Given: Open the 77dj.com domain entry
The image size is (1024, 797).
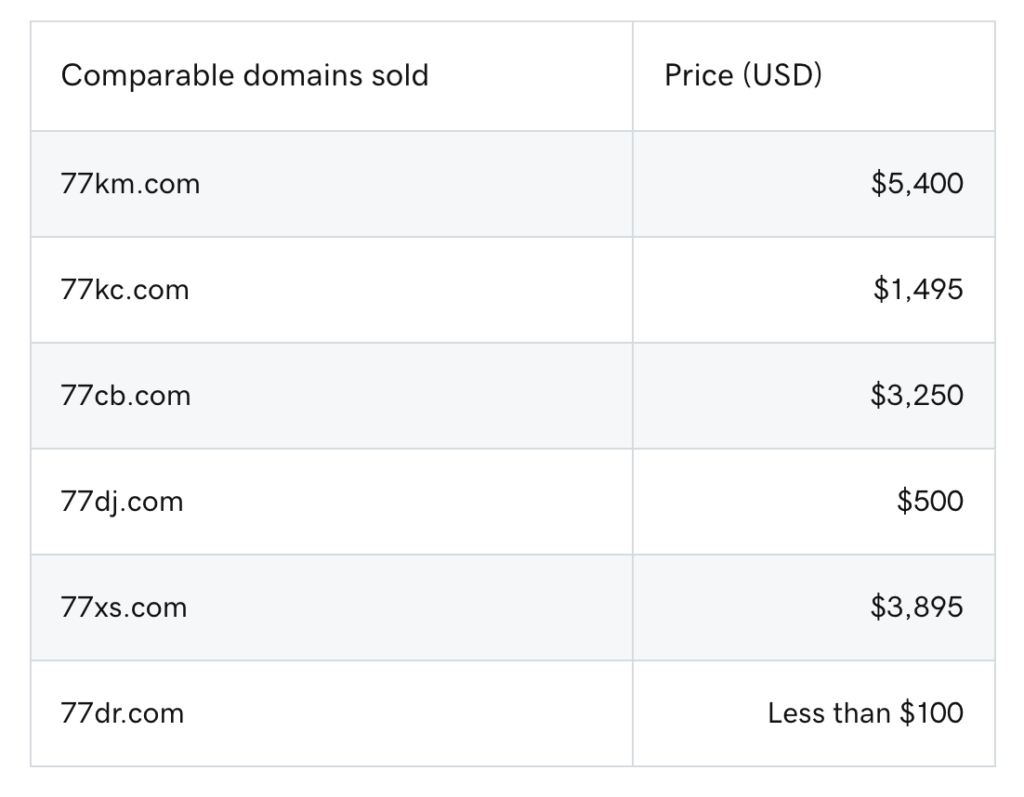Looking at the screenshot, I should click(x=122, y=501).
